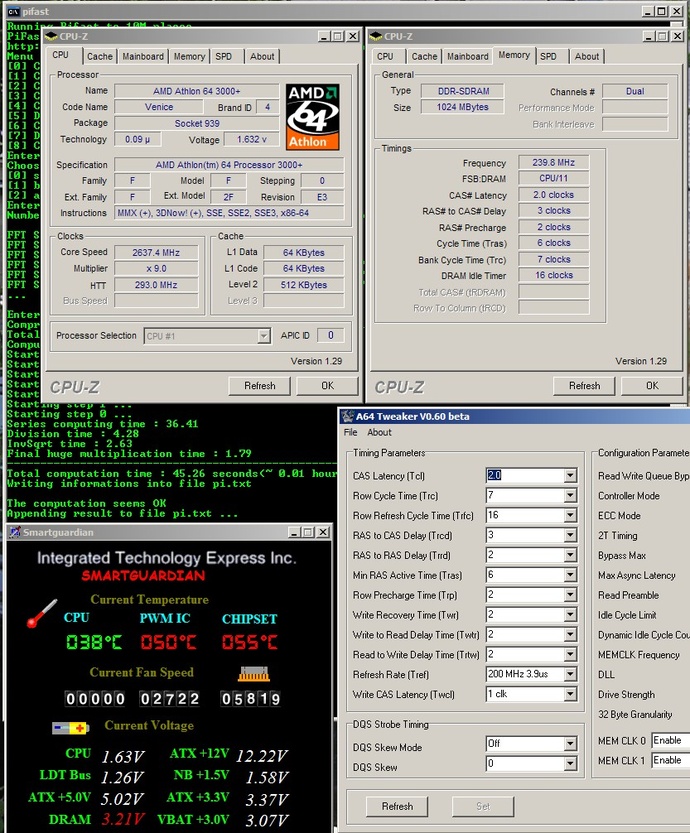
Task: Expand the Read to Write Delay dropdown
Action: point(570,654)
